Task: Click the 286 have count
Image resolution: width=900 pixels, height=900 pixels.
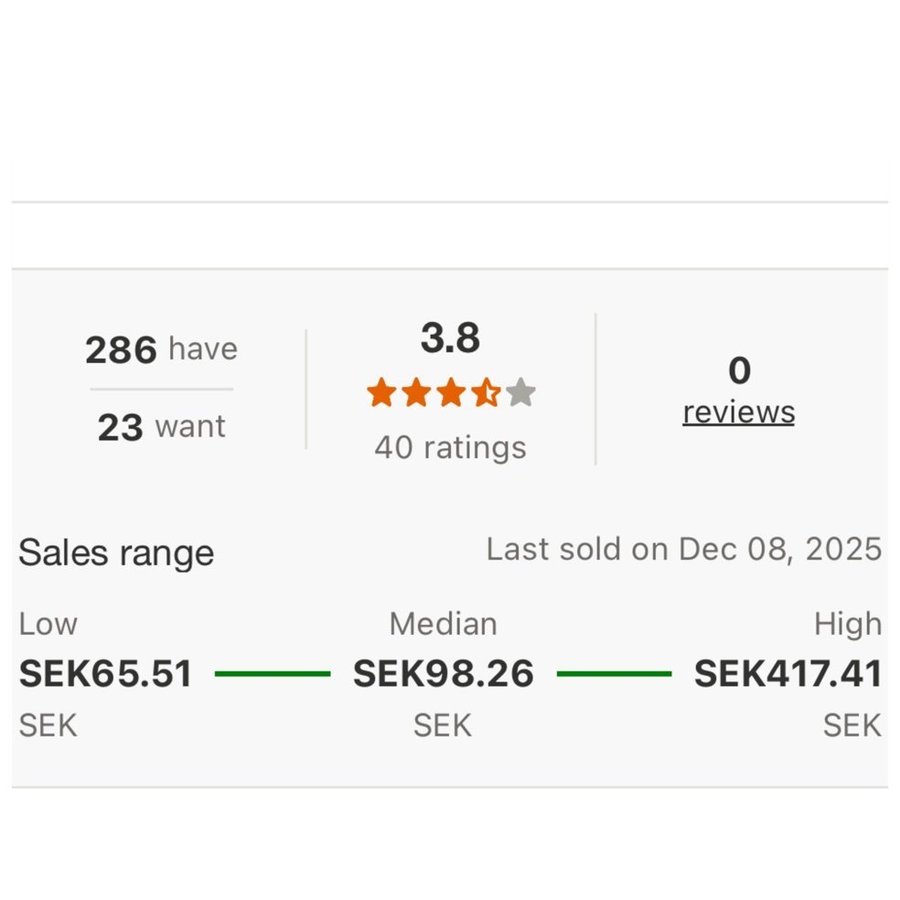Action: [x=161, y=350]
